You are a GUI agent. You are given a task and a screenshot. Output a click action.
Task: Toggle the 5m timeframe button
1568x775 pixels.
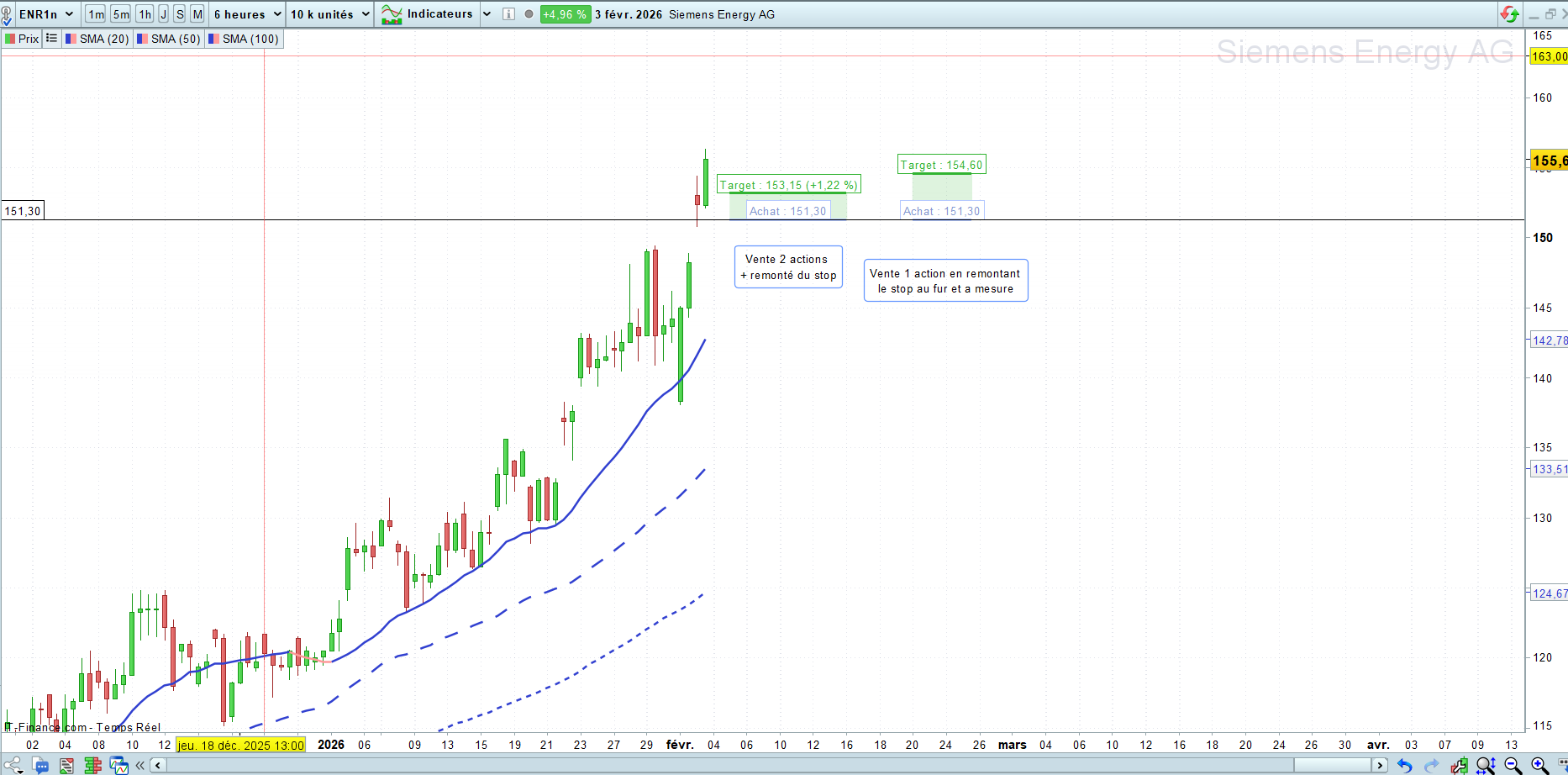121,14
